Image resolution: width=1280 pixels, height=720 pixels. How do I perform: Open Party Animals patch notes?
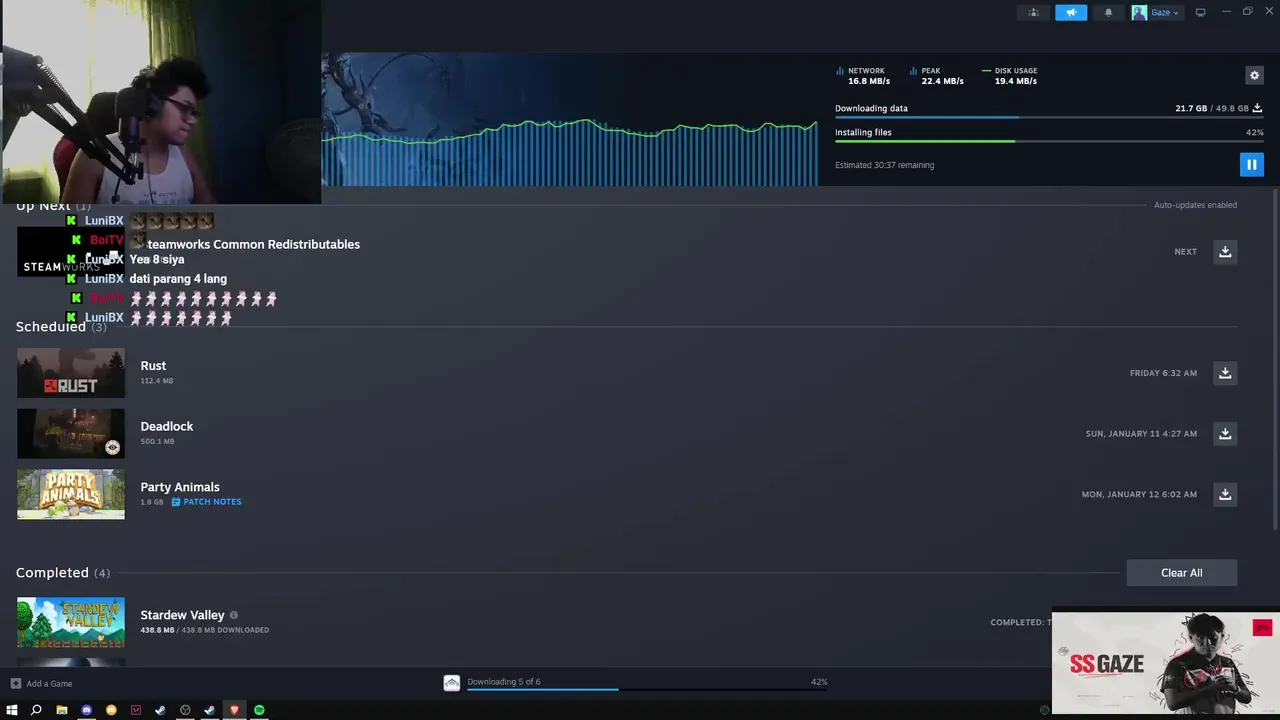[x=206, y=502]
